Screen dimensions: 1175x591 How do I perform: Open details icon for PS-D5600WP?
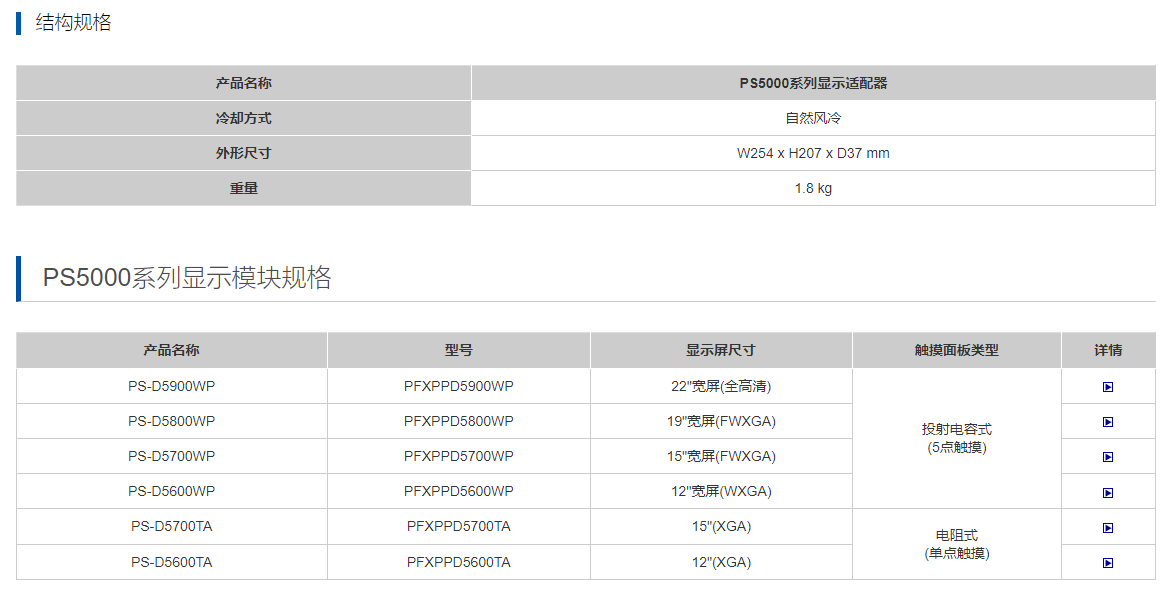click(1108, 493)
